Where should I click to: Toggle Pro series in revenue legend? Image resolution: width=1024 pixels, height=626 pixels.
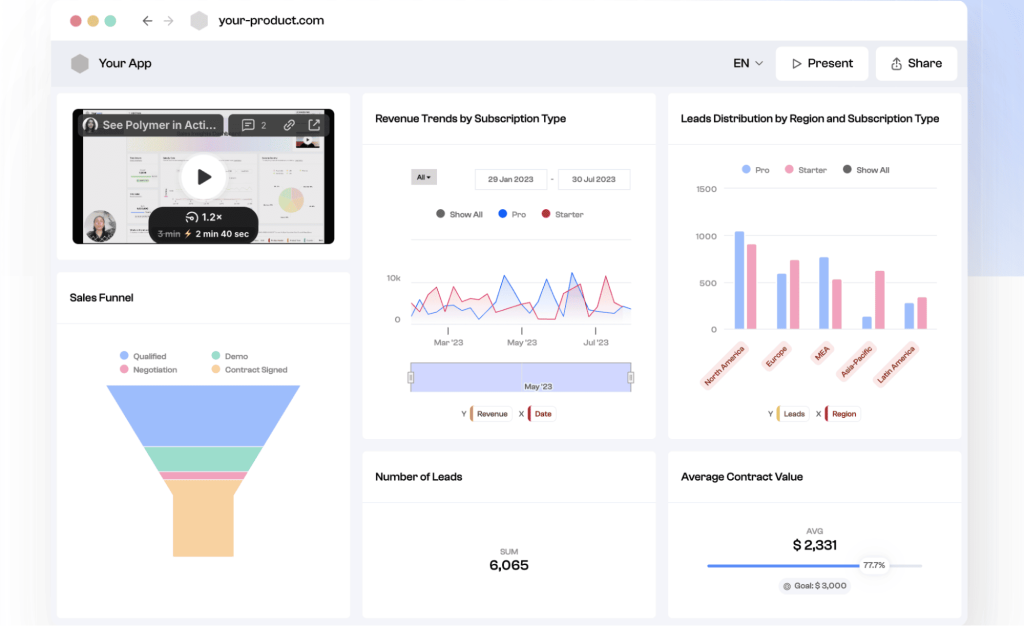pos(512,214)
